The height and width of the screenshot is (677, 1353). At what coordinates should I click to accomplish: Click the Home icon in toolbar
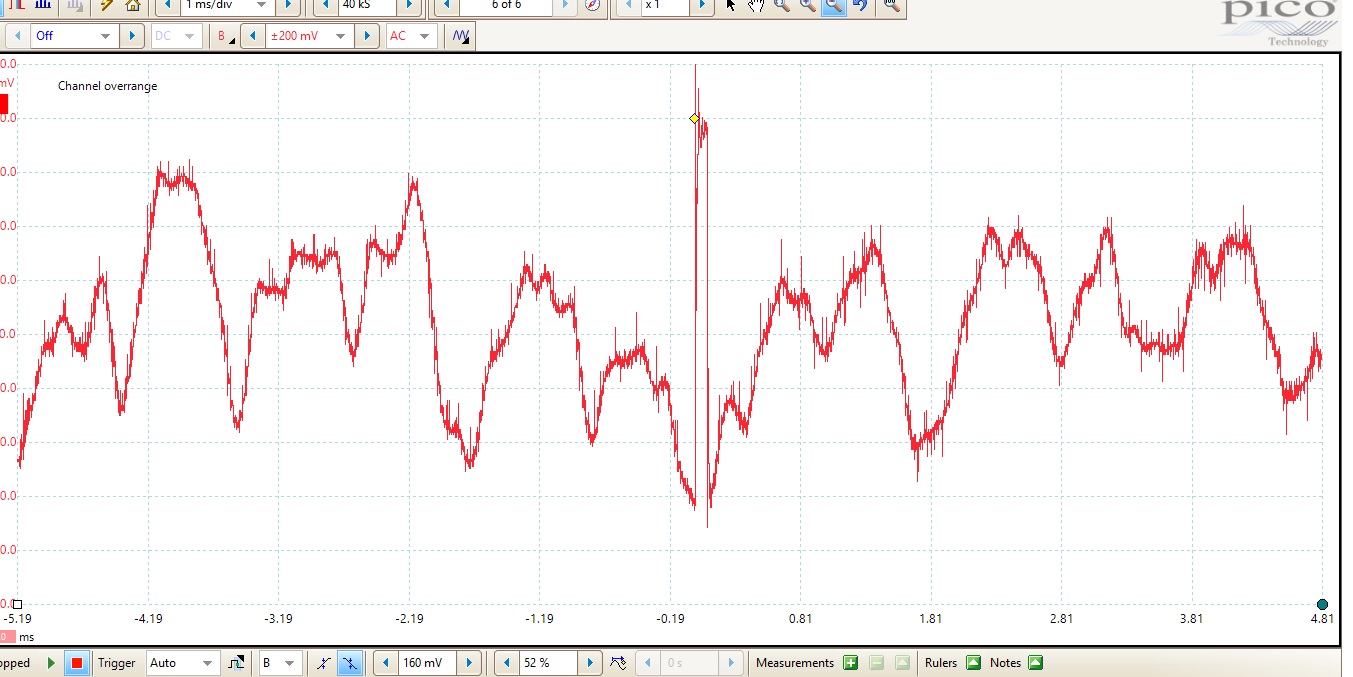pyautogui.click(x=132, y=5)
